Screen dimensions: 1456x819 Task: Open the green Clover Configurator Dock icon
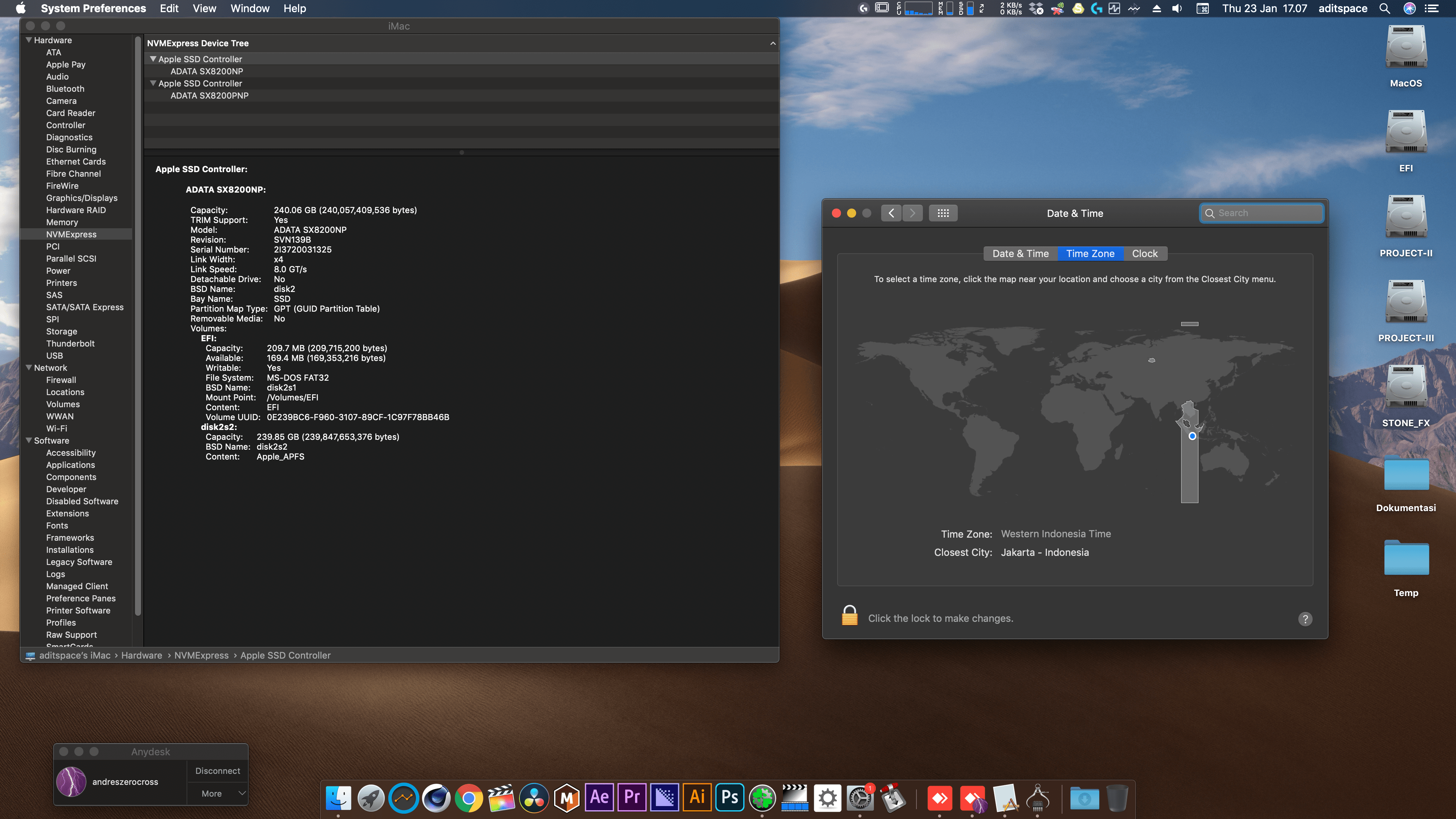pyautogui.click(x=763, y=798)
